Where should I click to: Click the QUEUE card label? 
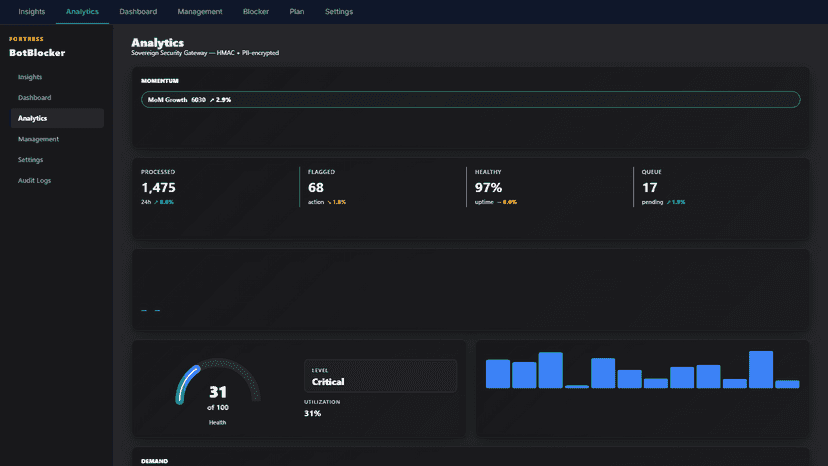[651, 172]
